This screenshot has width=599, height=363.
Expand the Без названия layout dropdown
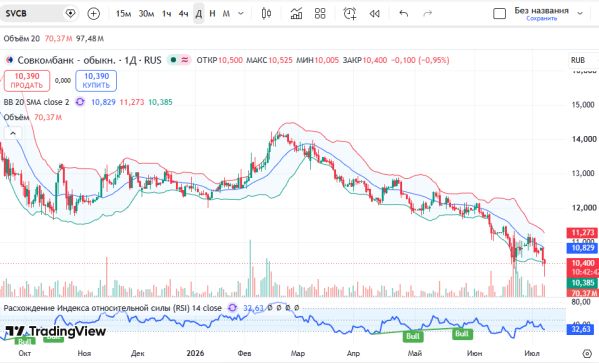[580, 13]
